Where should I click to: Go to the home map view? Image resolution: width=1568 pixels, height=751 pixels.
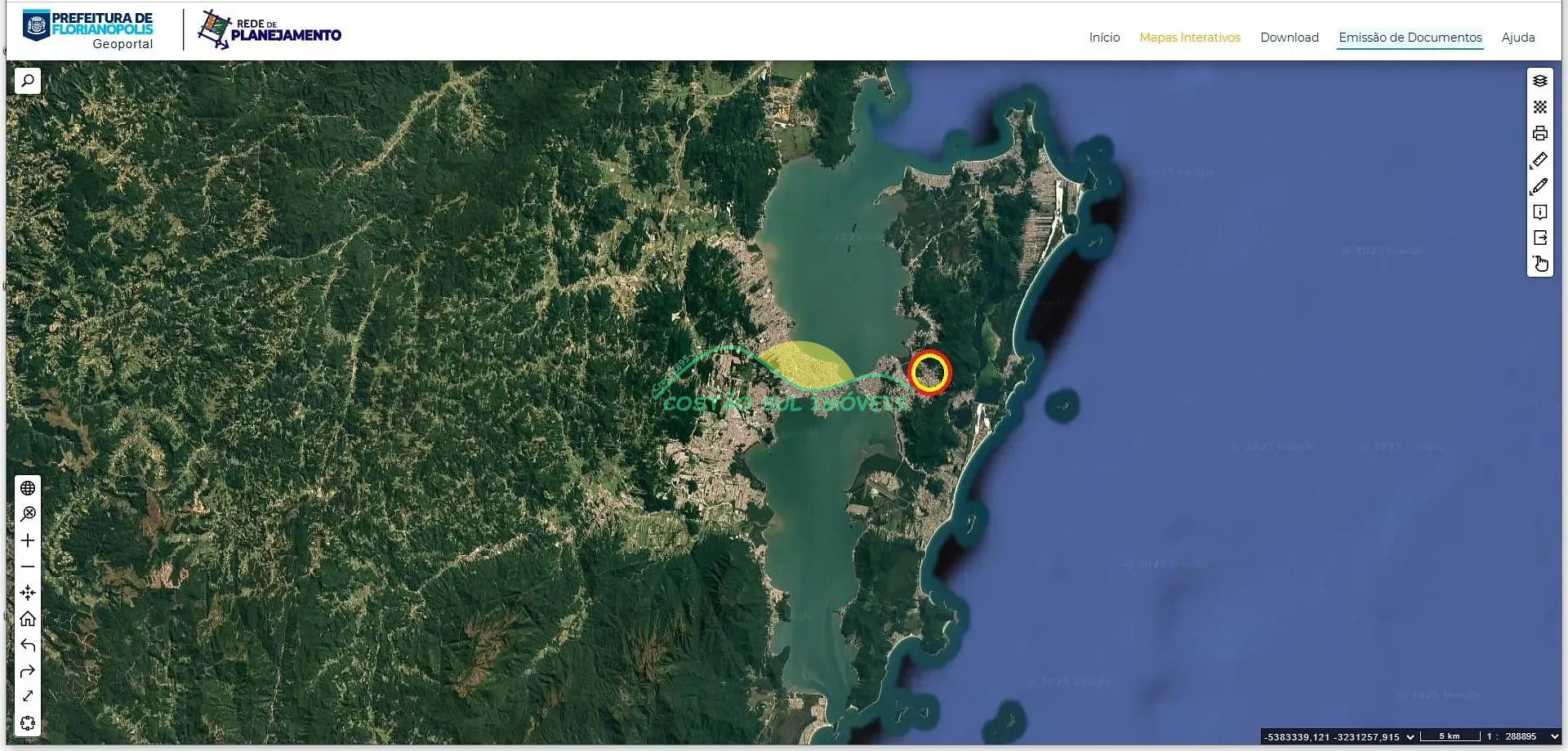tap(28, 619)
